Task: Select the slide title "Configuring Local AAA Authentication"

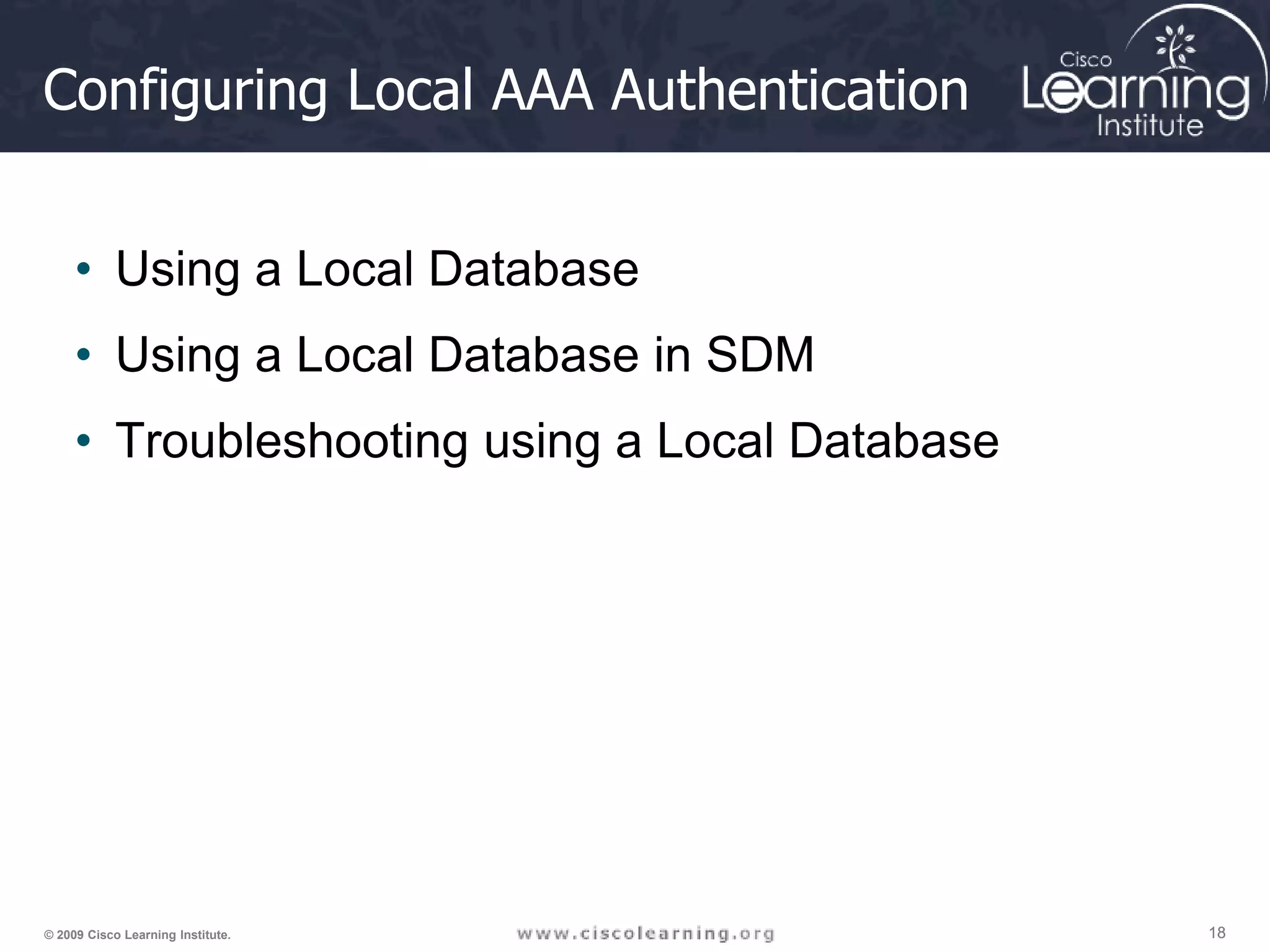Action: [x=505, y=91]
